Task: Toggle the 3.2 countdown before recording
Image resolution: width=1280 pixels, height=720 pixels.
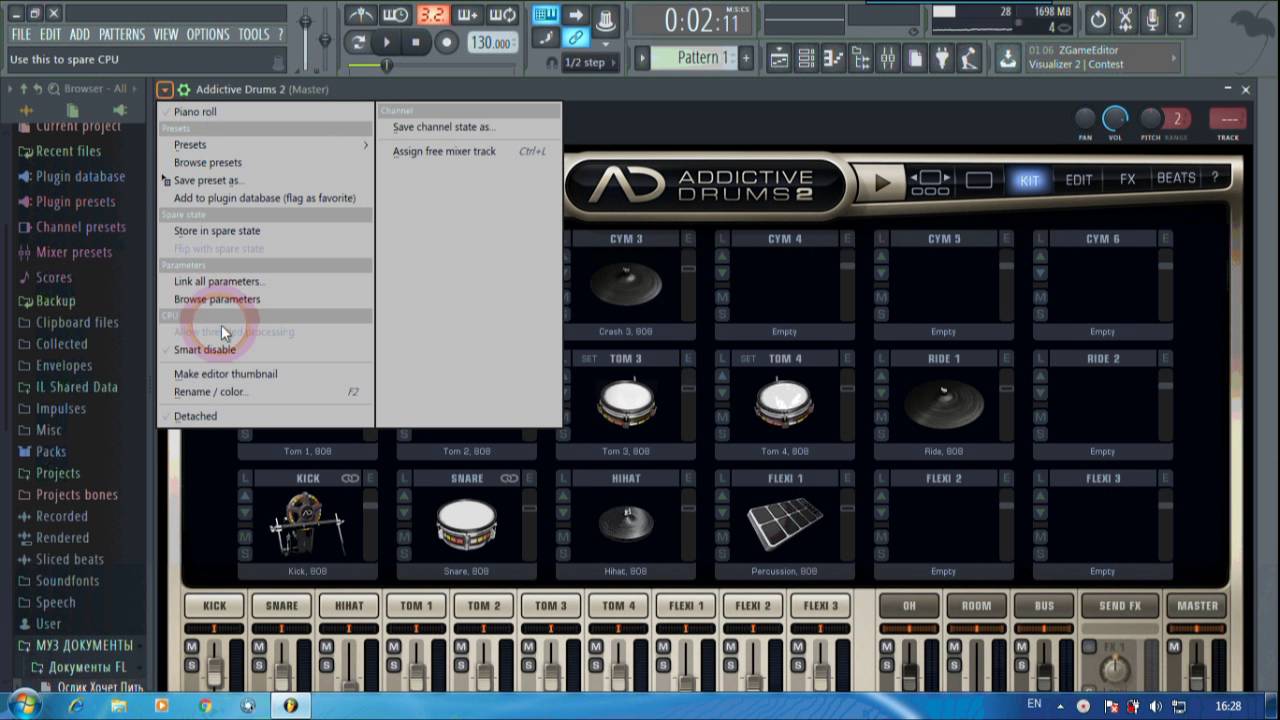Action: click(x=432, y=15)
